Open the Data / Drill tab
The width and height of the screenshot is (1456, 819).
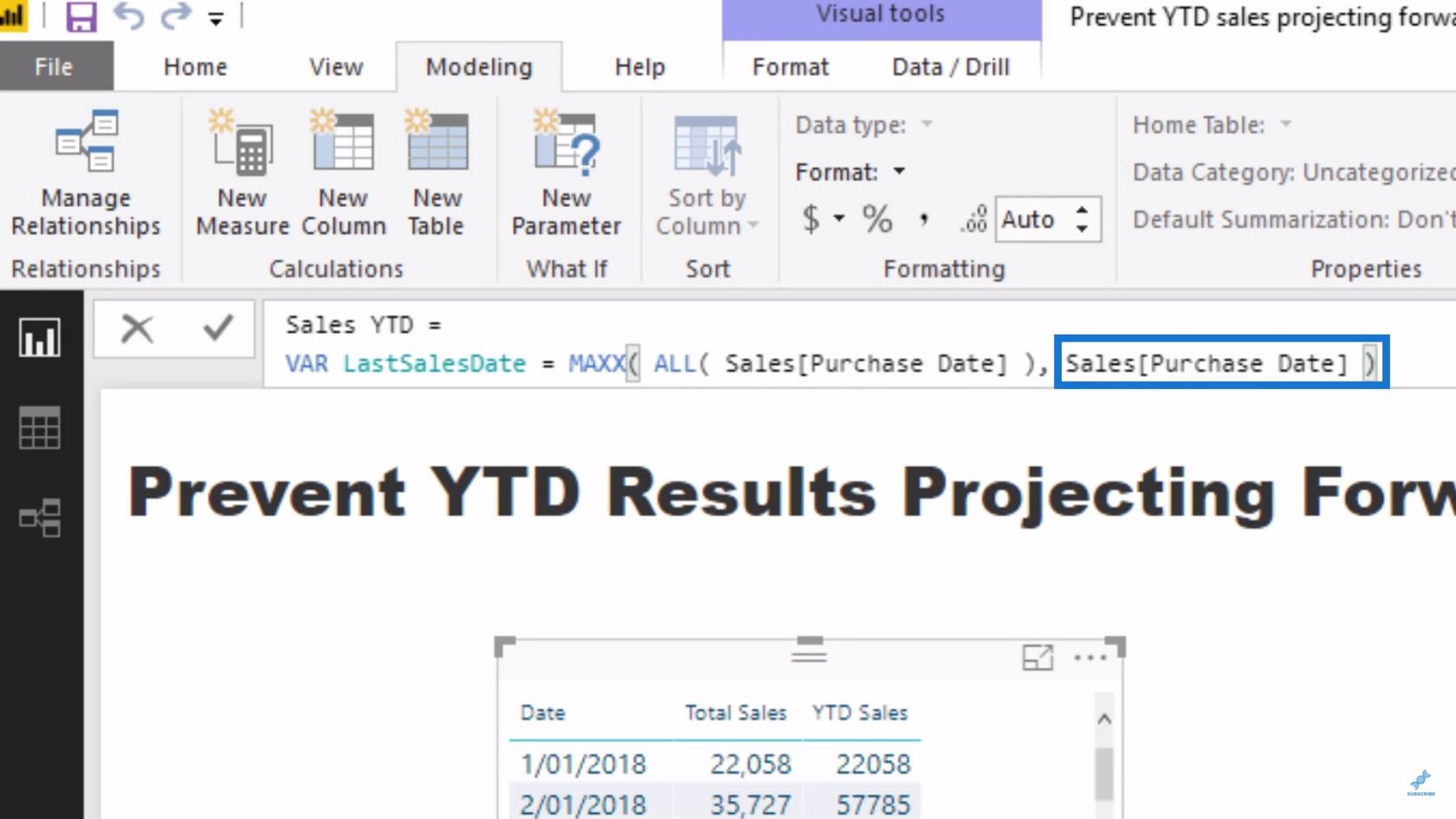951,67
